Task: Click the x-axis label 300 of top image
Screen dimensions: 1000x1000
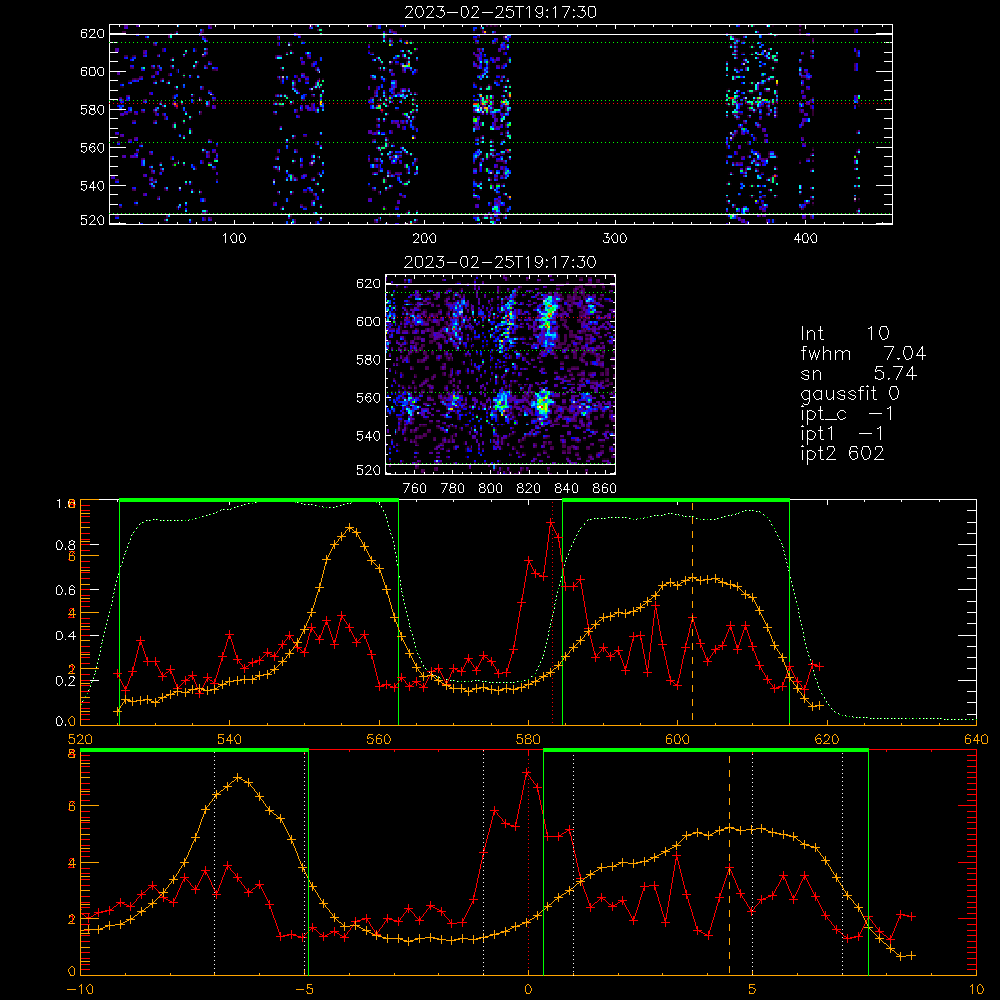Action: pos(615,239)
